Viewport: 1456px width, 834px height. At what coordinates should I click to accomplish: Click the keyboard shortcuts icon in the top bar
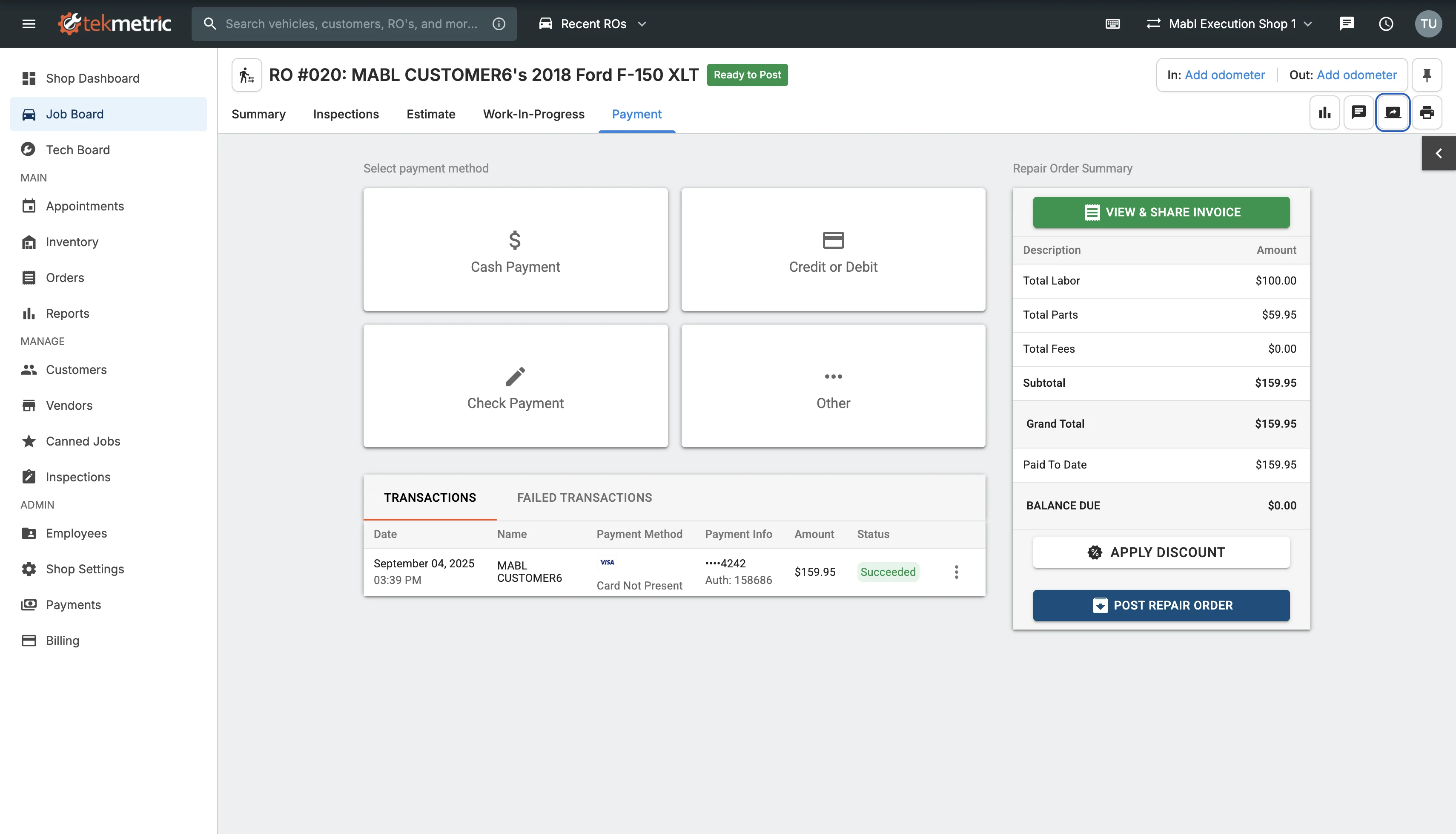pyautogui.click(x=1112, y=23)
